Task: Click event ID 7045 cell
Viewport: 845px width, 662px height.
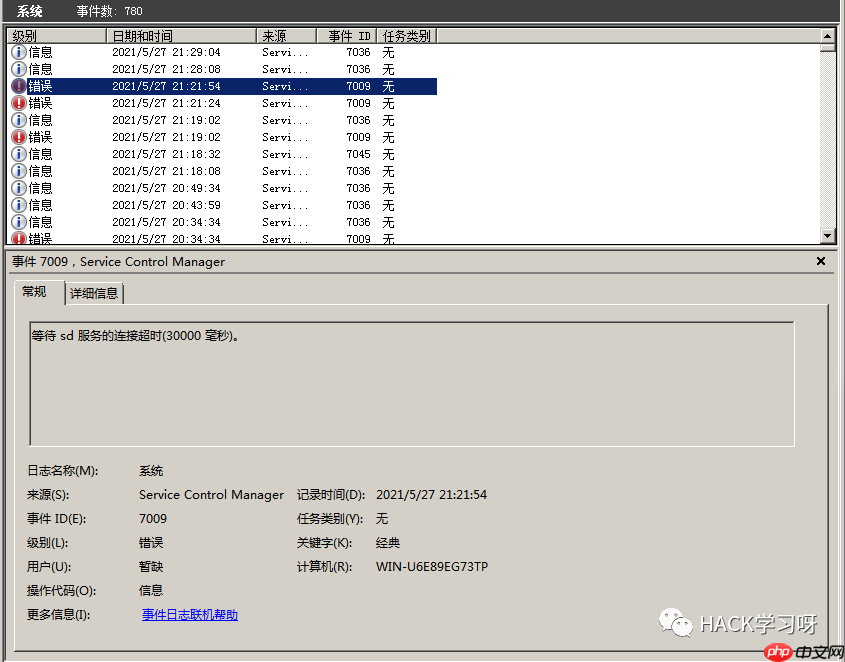Action: coord(358,154)
